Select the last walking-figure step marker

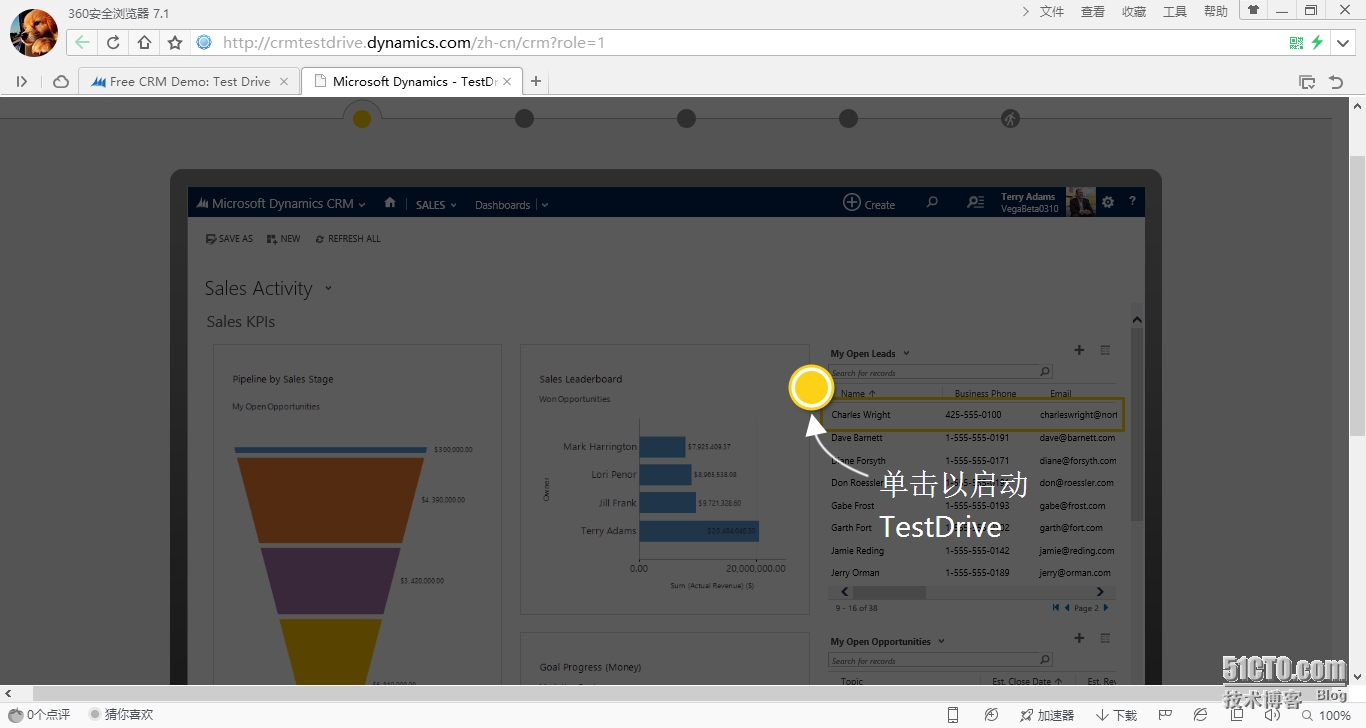pos(1010,119)
